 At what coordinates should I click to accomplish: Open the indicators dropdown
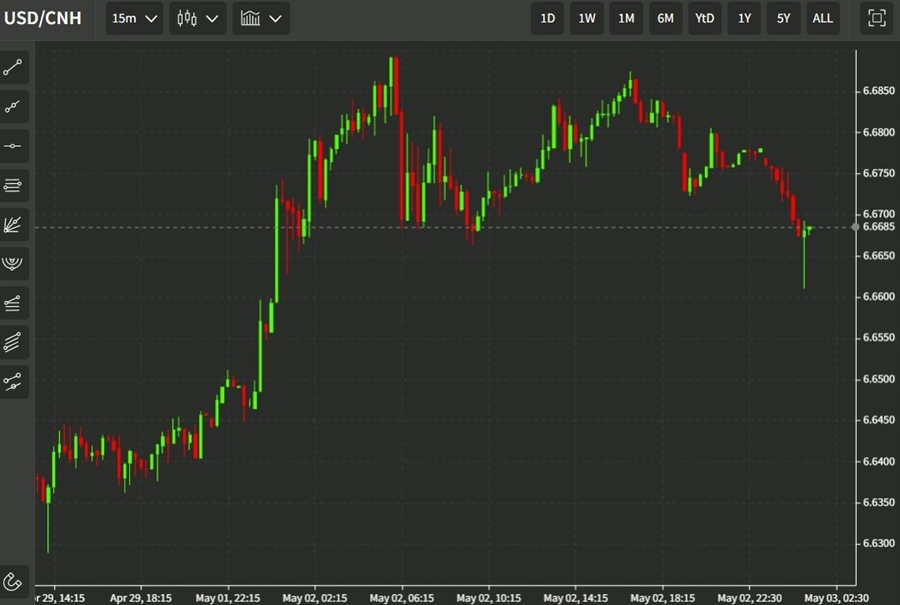click(260, 18)
